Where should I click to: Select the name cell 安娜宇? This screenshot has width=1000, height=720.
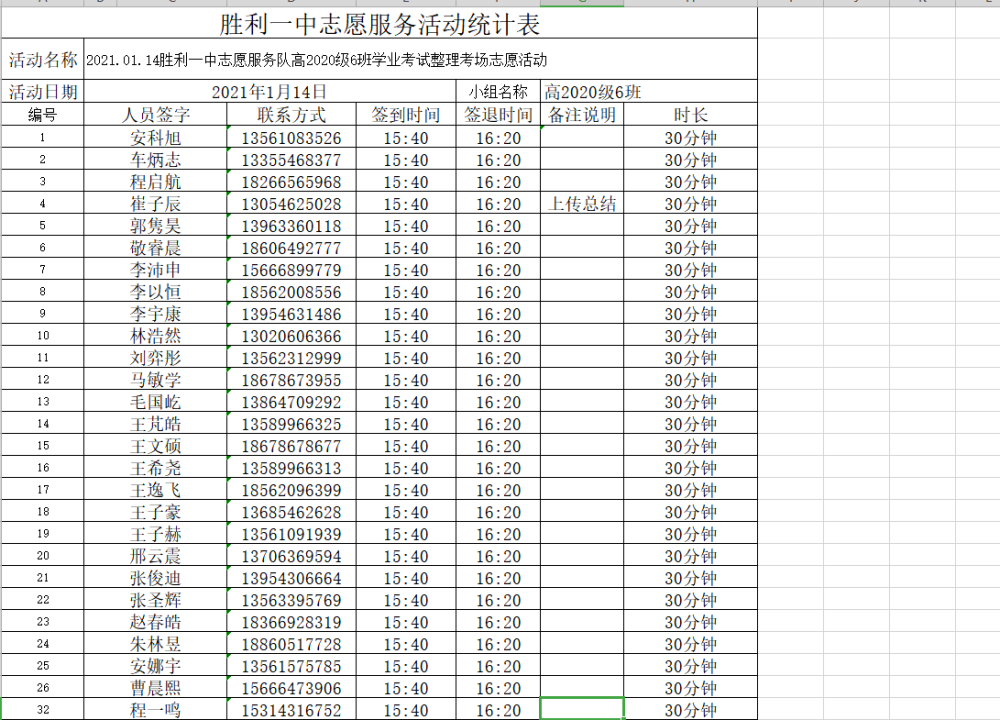[x=156, y=665]
